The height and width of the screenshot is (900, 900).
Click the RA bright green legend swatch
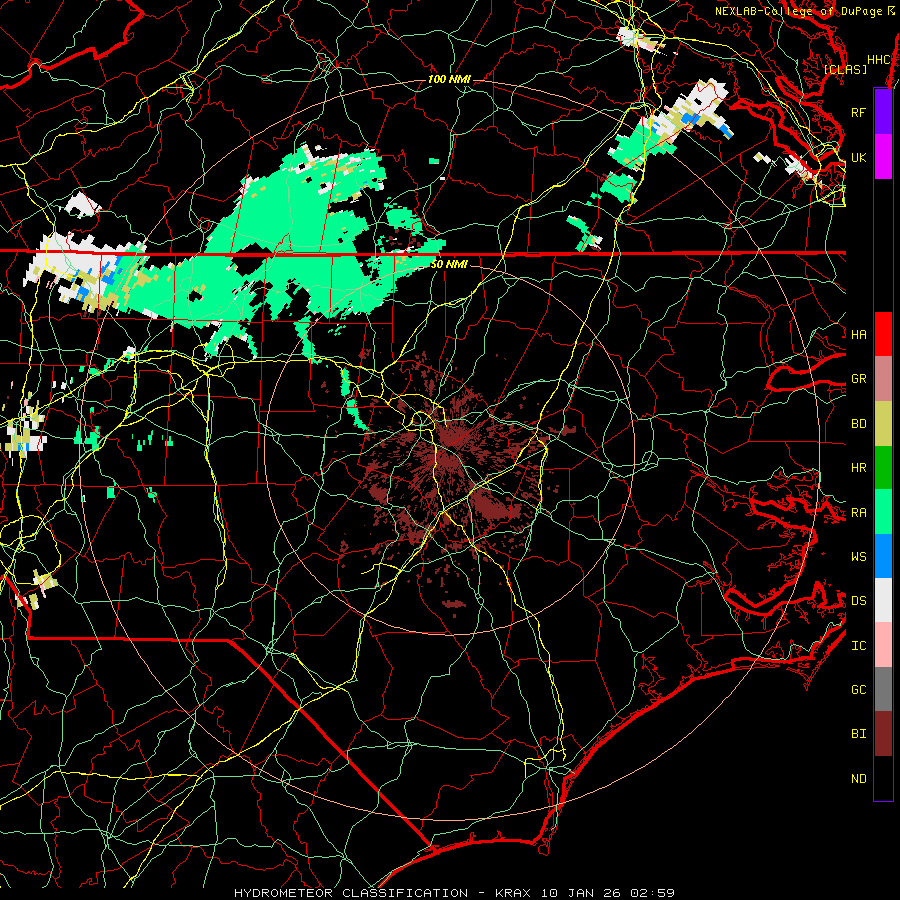883,512
